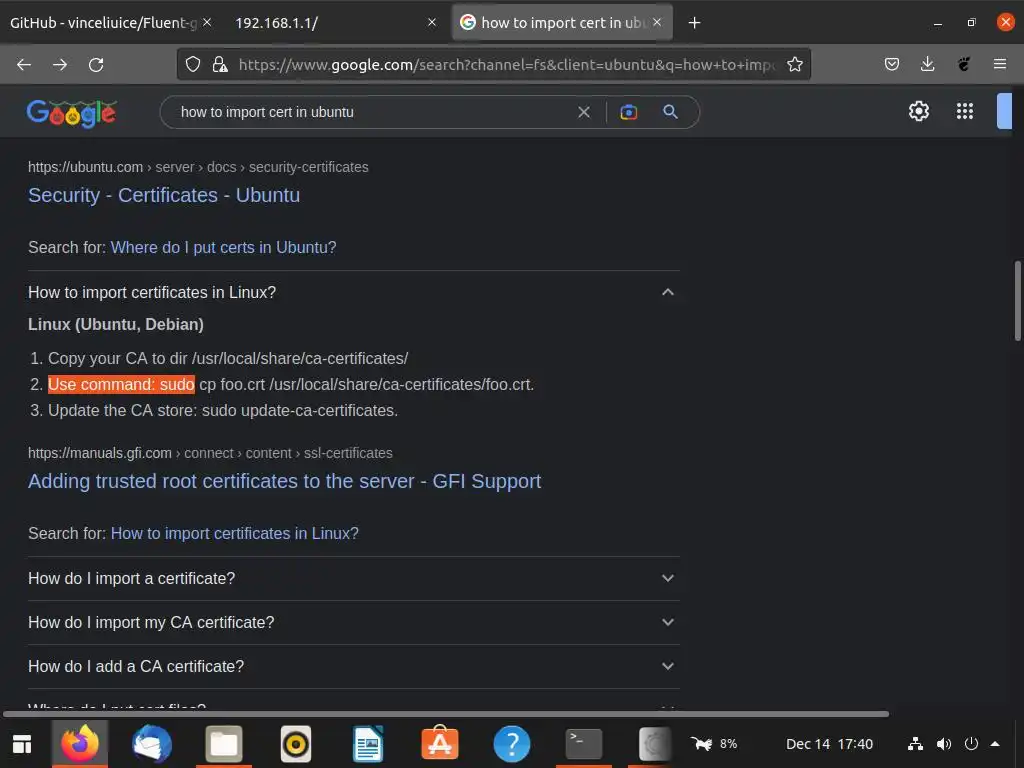Search by image with Google Lens
The image size is (1024, 768).
628,112
